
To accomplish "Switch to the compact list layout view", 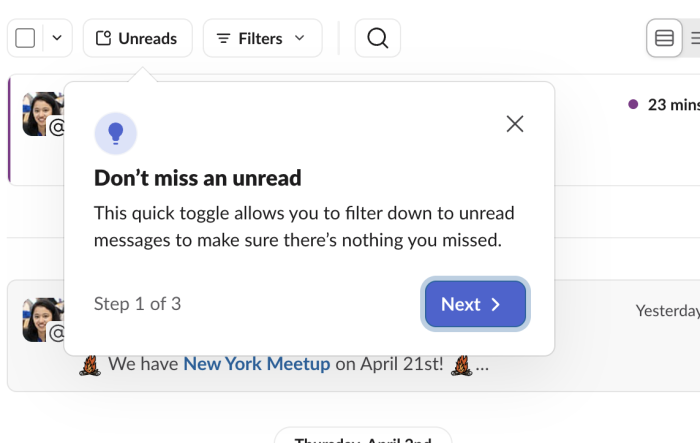I will (x=693, y=39).
